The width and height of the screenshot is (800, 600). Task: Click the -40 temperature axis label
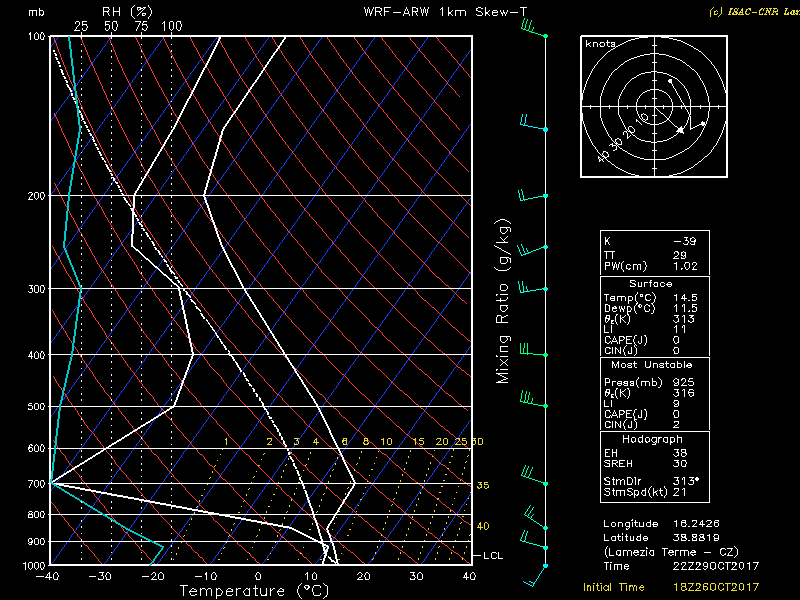pyautogui.click(x=47, y=576)
